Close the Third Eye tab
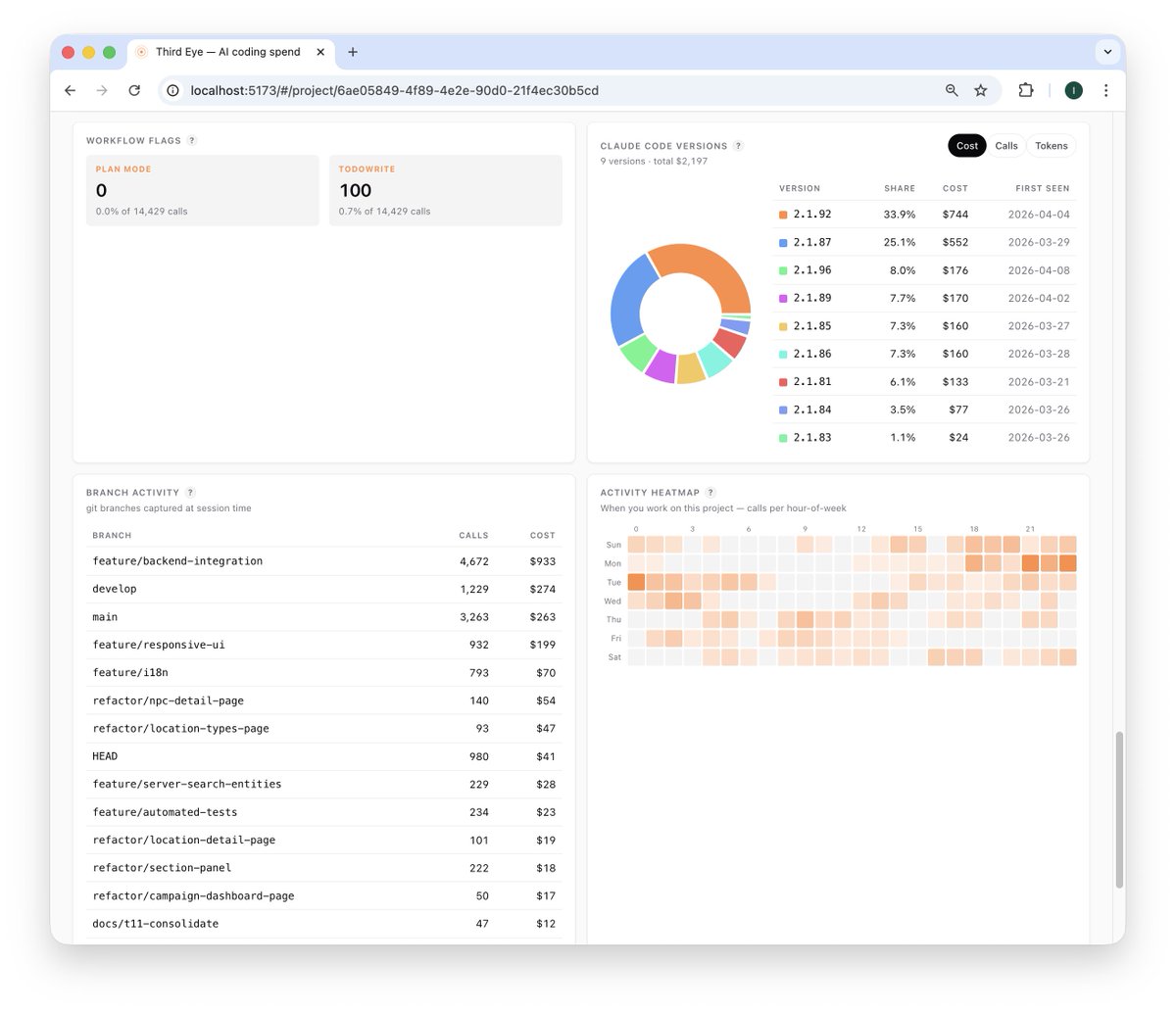The width and height of the screenshot is (1176, 1011). click(320, 52)
